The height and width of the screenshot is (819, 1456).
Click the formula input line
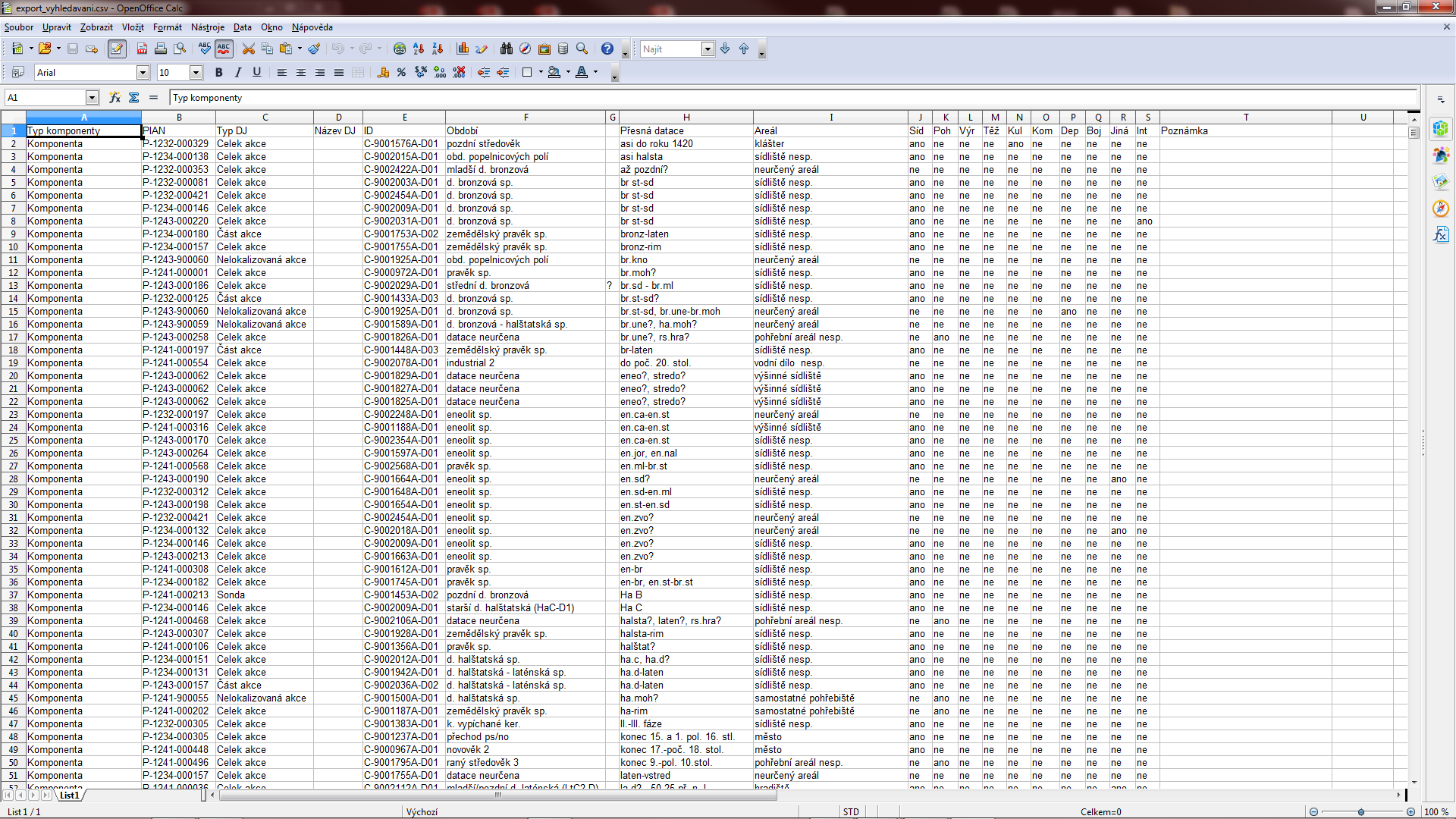pyautogui.click(x=793, y=98)
